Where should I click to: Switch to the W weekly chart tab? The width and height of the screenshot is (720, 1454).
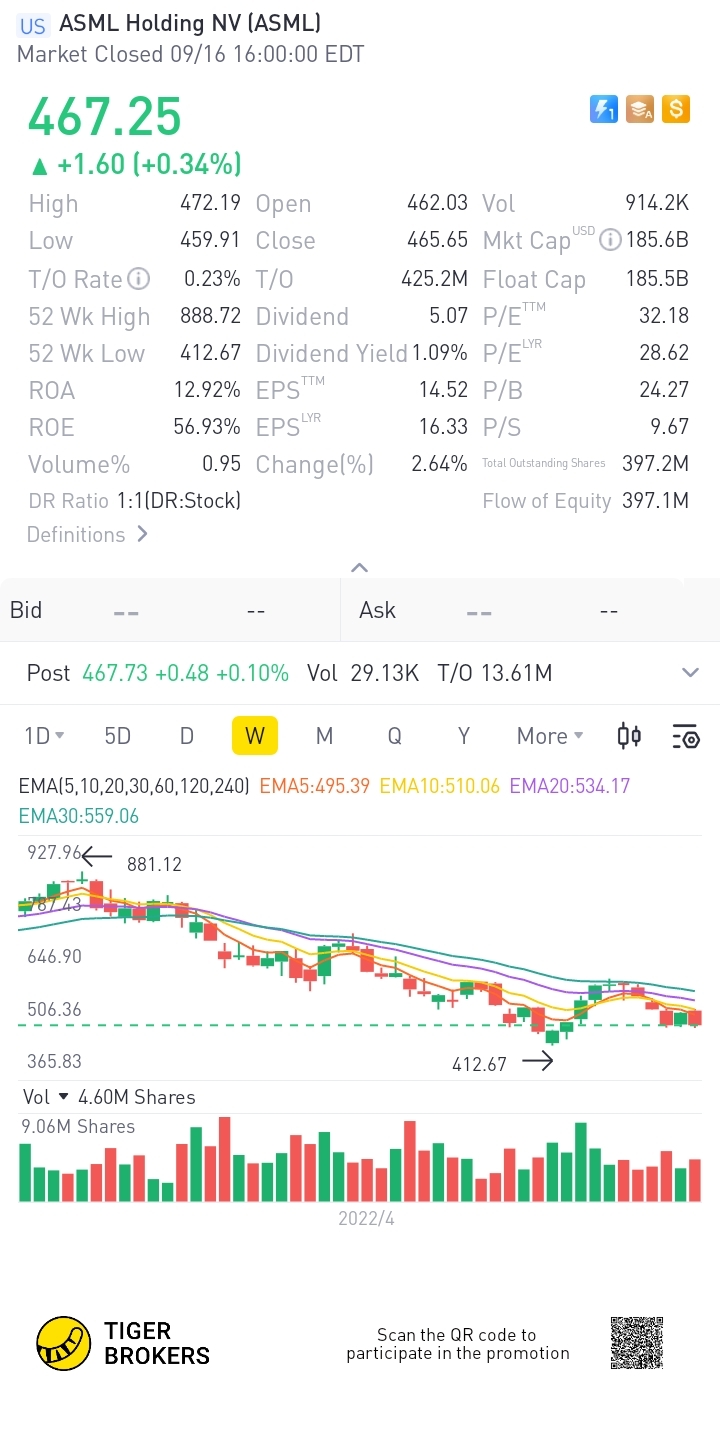click(255, 736)
